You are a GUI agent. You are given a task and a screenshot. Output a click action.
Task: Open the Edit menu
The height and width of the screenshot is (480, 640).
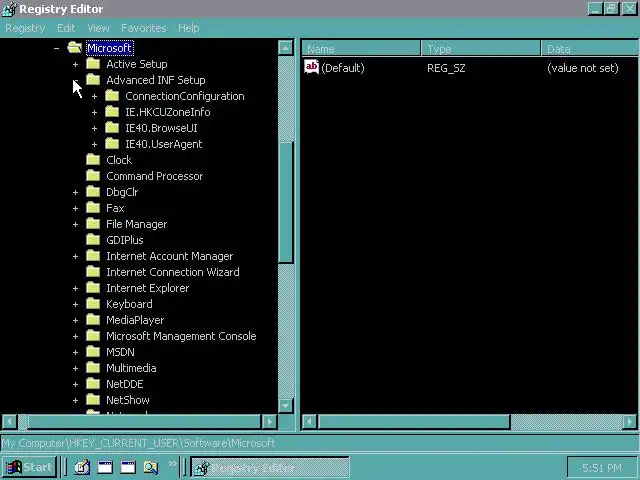[66, 28]
